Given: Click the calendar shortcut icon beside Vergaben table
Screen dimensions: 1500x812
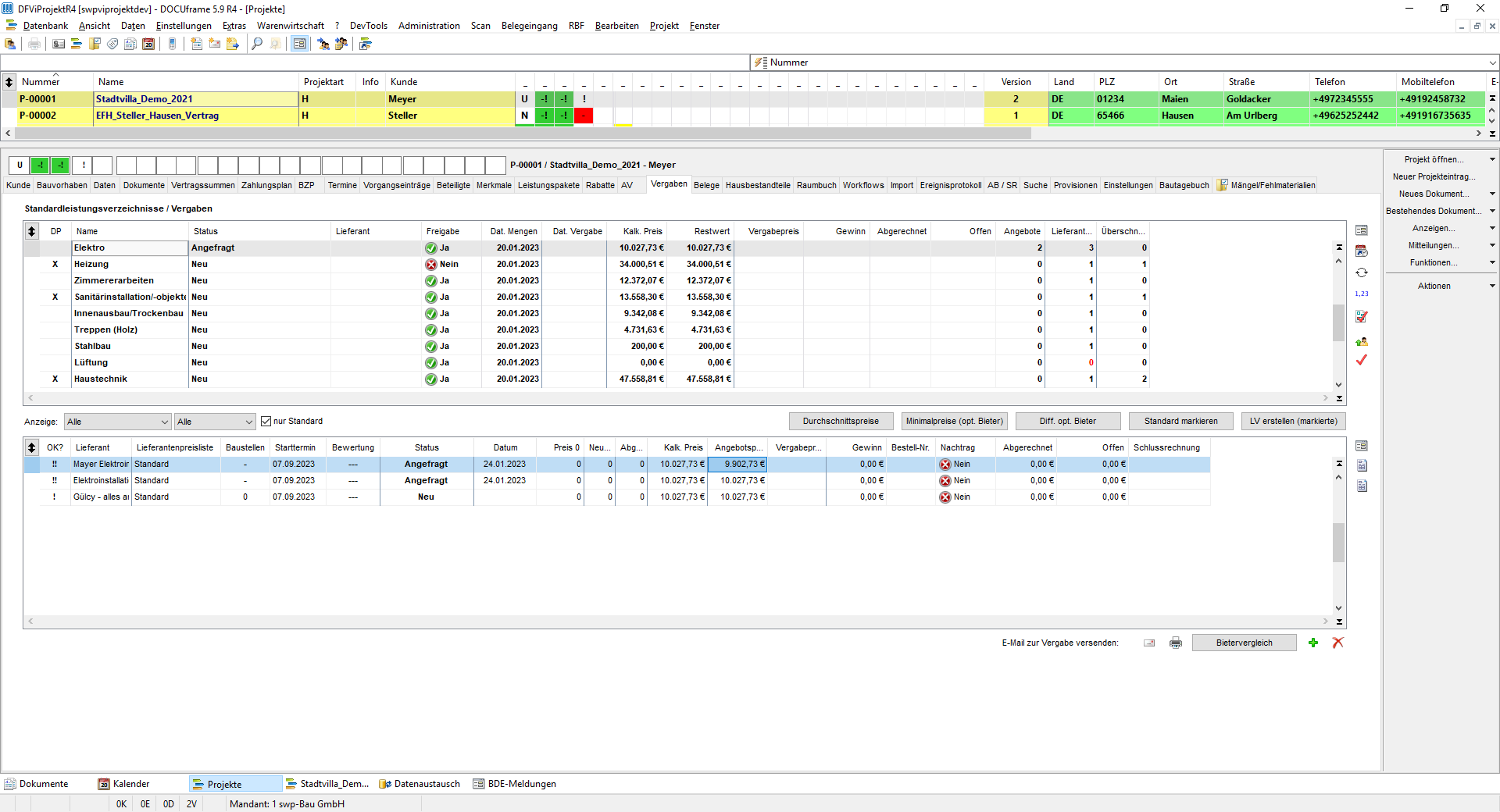Looking at the screenshot, I should (1362, 251).
